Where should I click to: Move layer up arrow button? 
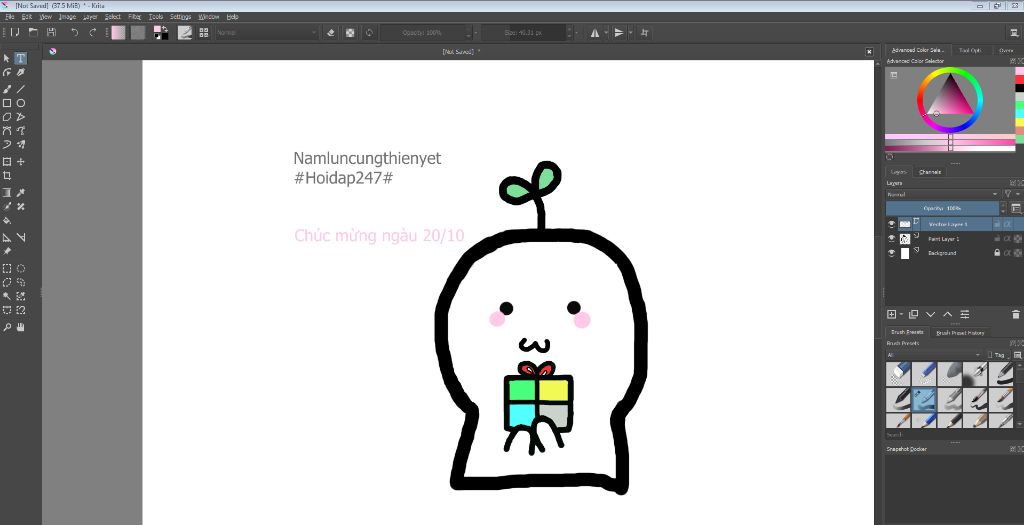coord(948,315)
